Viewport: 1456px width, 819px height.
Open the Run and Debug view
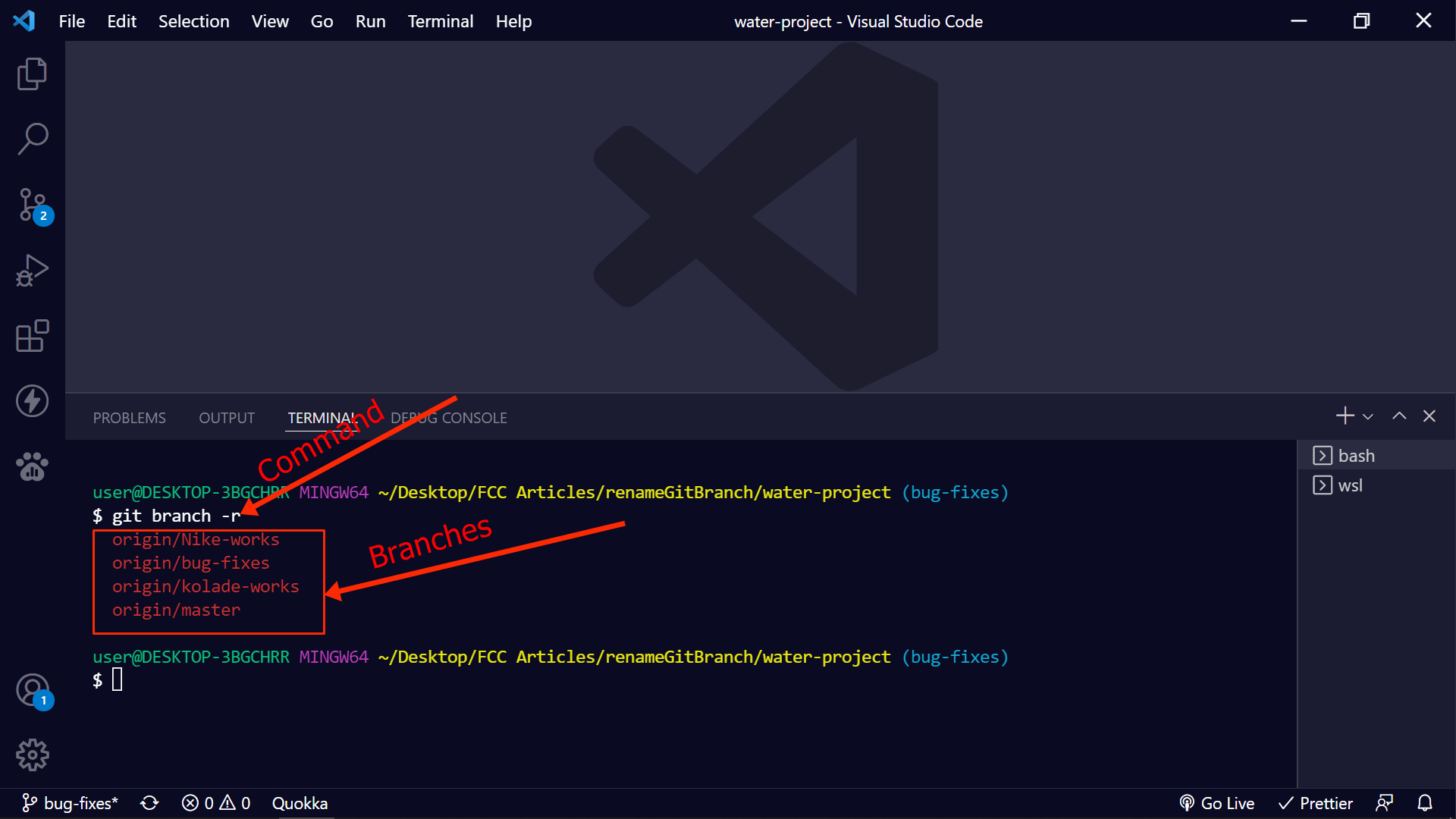(32, 271)
